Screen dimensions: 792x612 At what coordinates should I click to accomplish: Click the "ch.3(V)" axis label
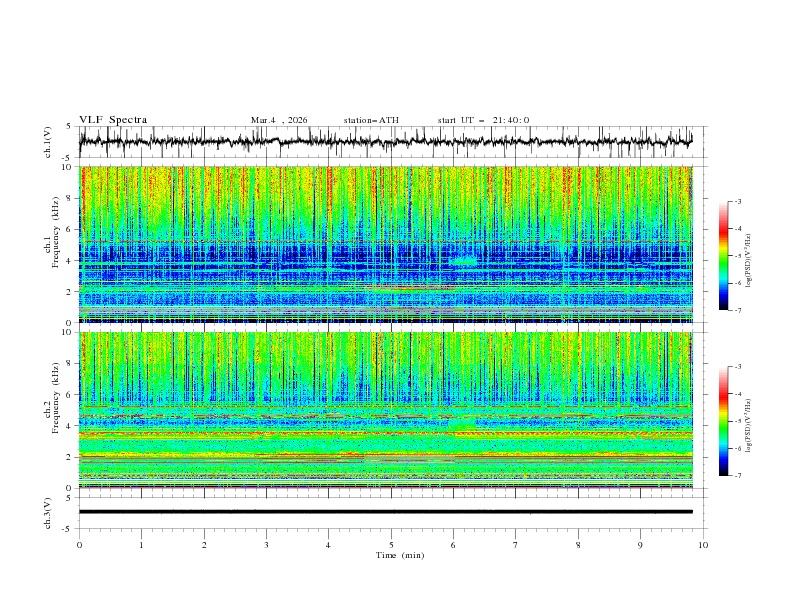(x=48, y=513)
